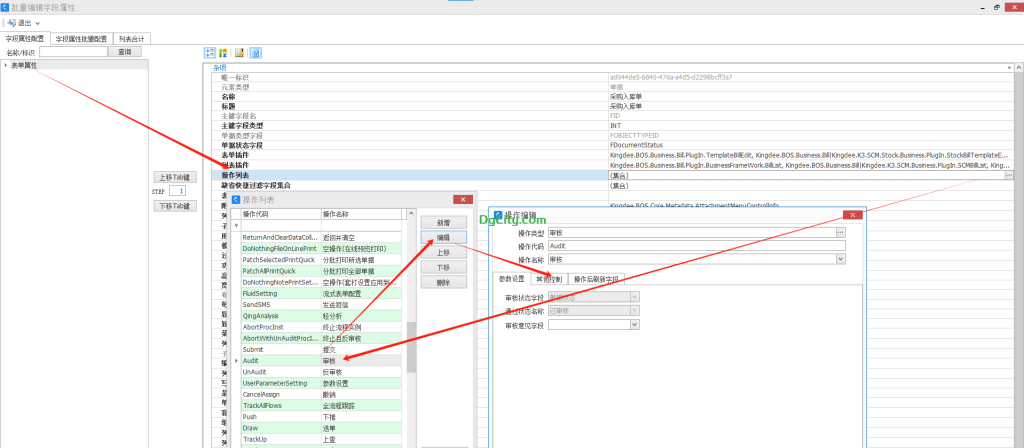Viewport: 1024px width, 448px height.
Task: Click ellipsis button beside 操作类型 field
Action: click(x=840, y=232)
